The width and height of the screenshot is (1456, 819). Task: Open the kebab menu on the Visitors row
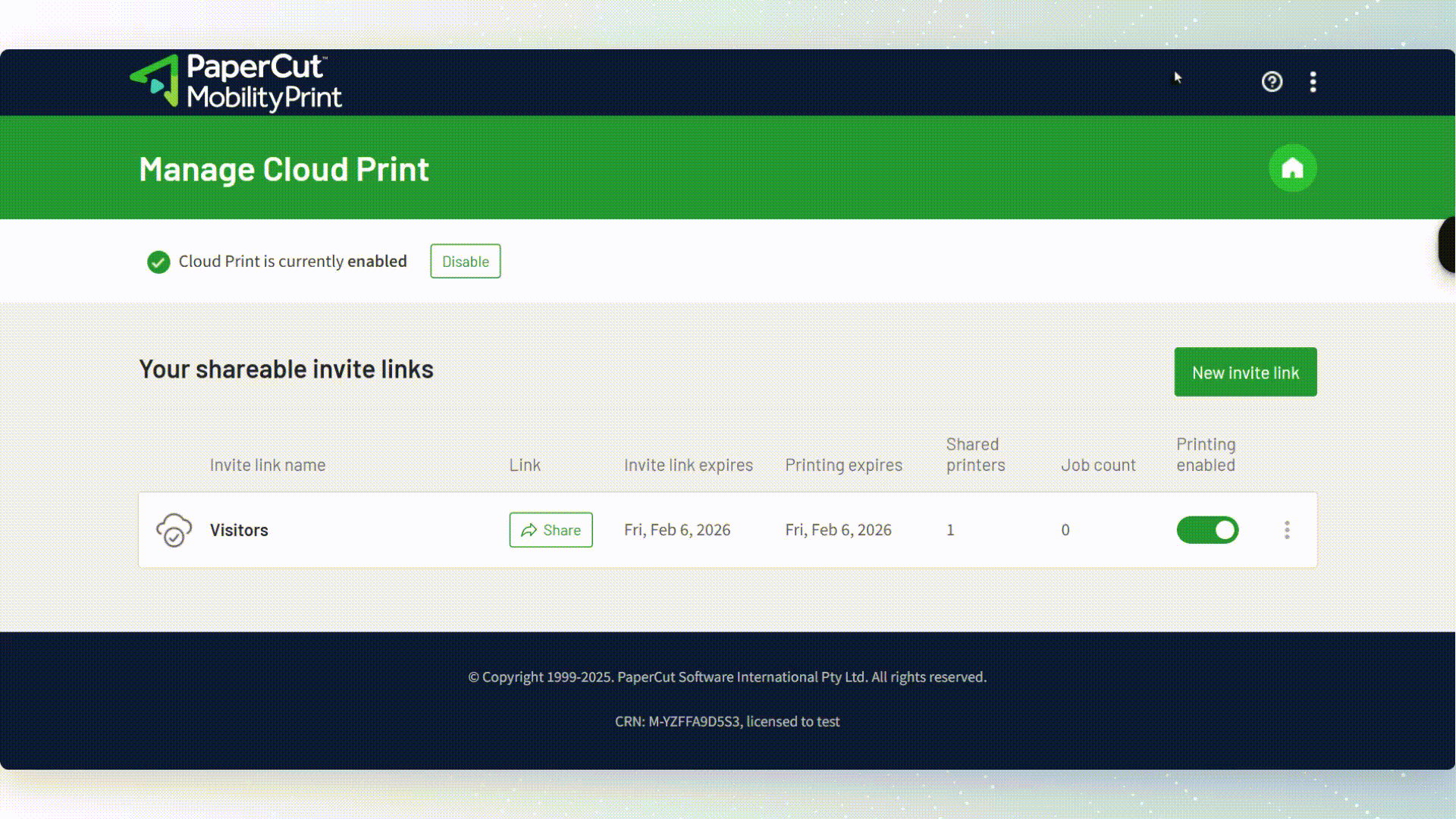coord(1287,530)
